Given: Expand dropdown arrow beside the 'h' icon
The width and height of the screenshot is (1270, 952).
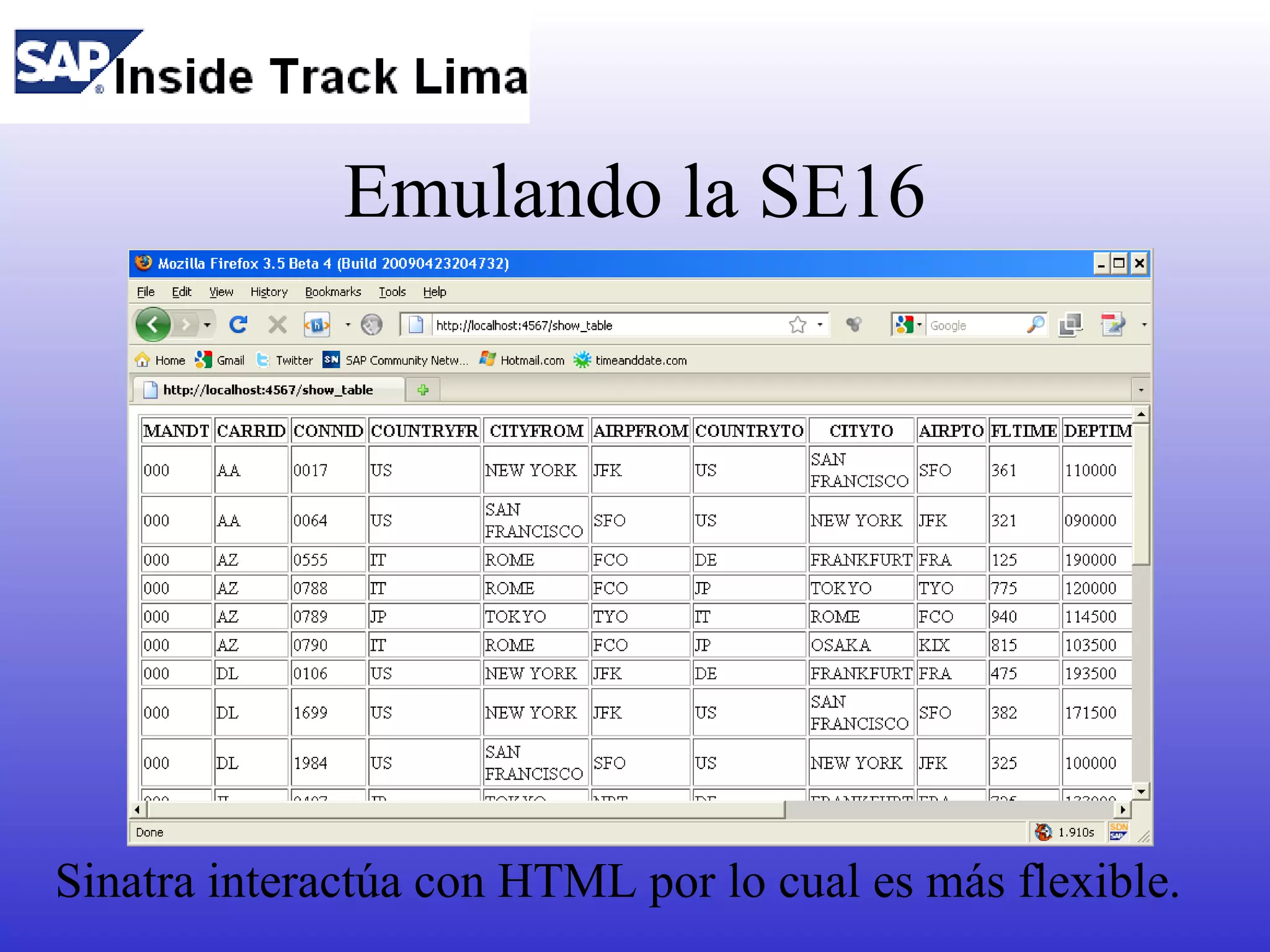Looking at the screenshot, I should click(x=347, y=324).
